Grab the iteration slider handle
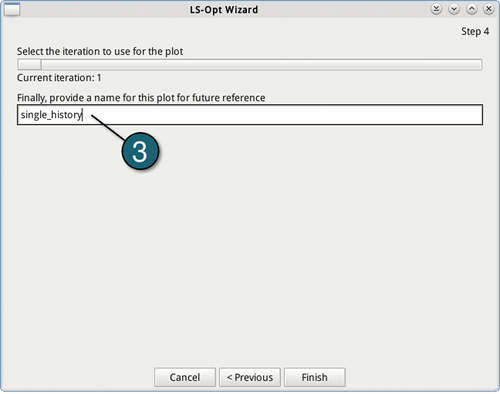Screen dimensions: 500x394 (x=30, y=64)
